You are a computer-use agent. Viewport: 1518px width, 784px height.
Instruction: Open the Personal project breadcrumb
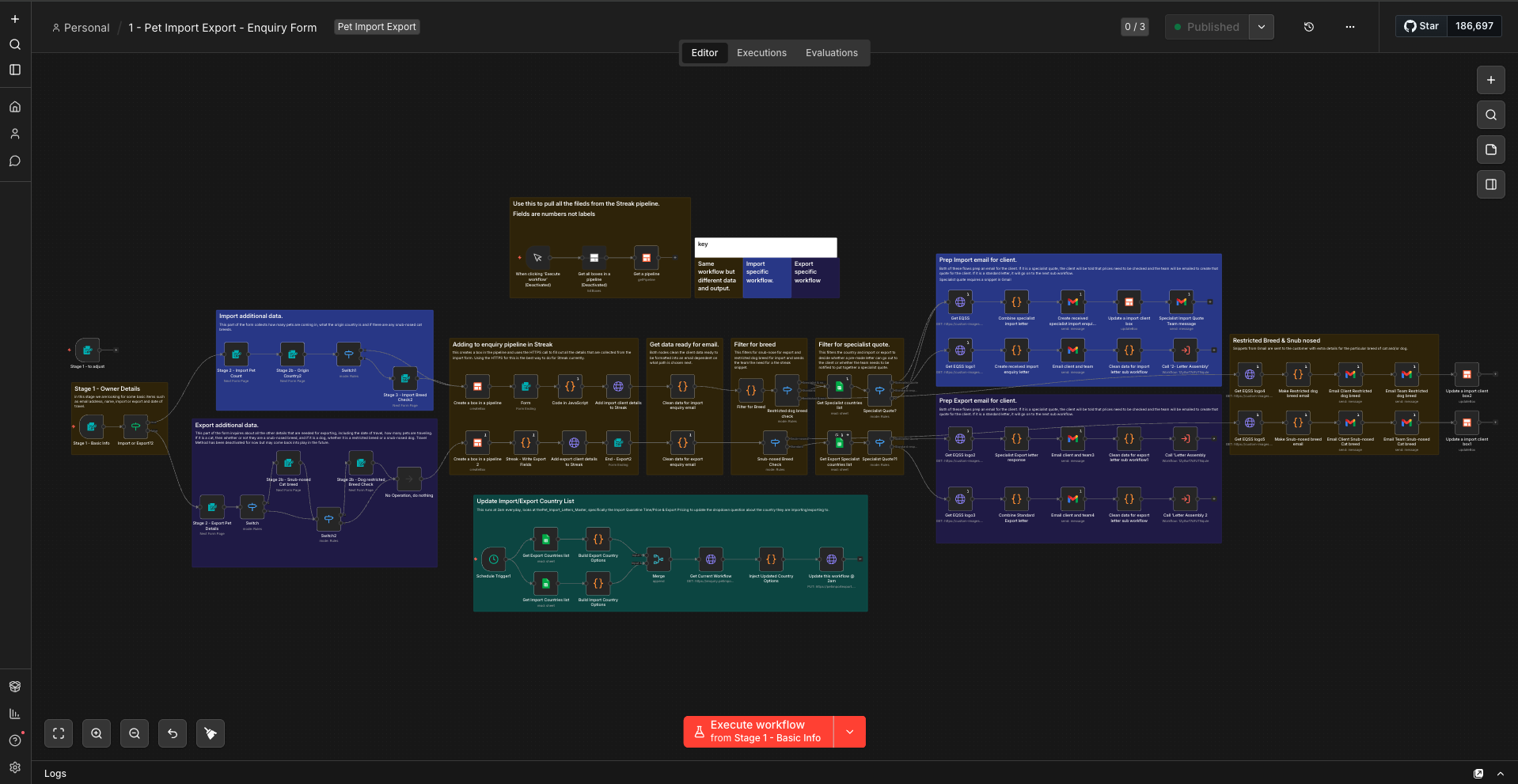81,28
